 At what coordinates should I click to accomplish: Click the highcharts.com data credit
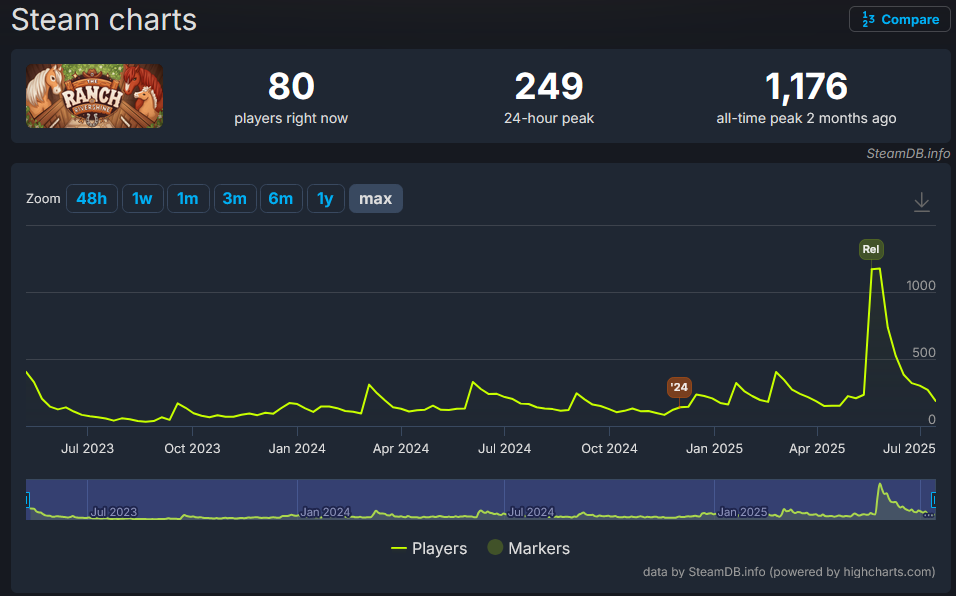788,572
